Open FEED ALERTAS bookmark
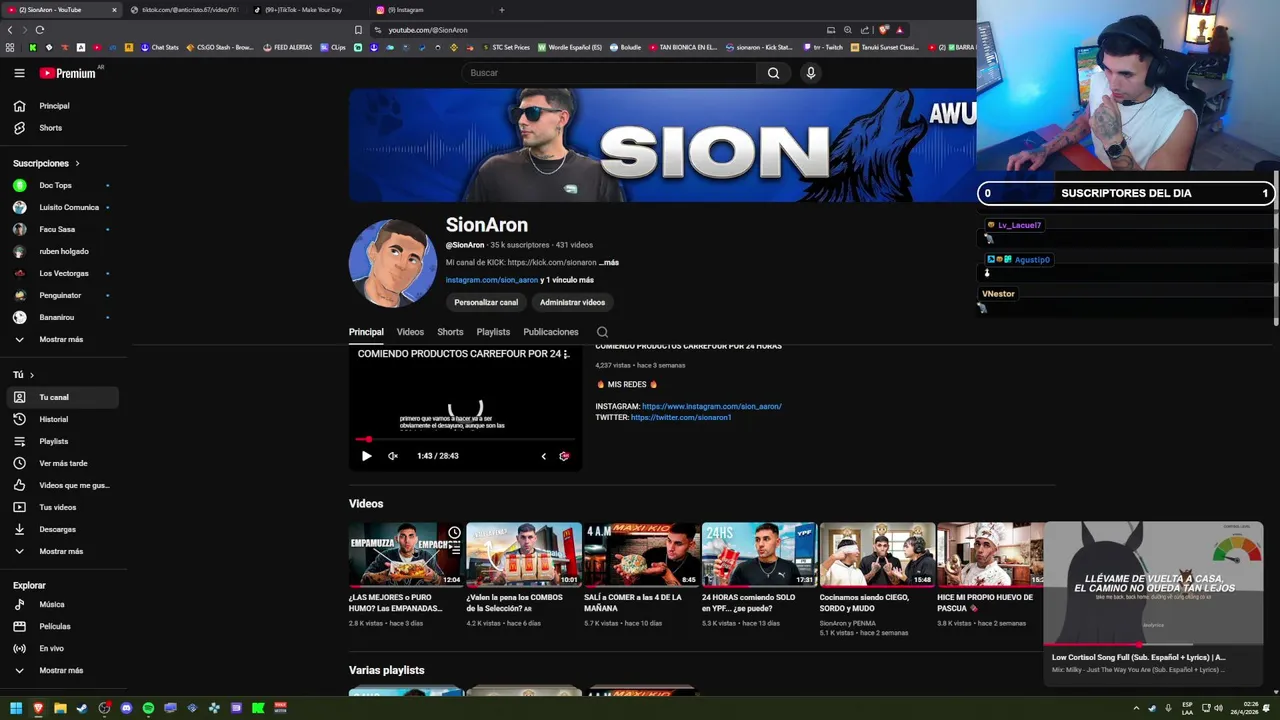The height and width of the screenshot is (720, 1280). coord(288,47)
